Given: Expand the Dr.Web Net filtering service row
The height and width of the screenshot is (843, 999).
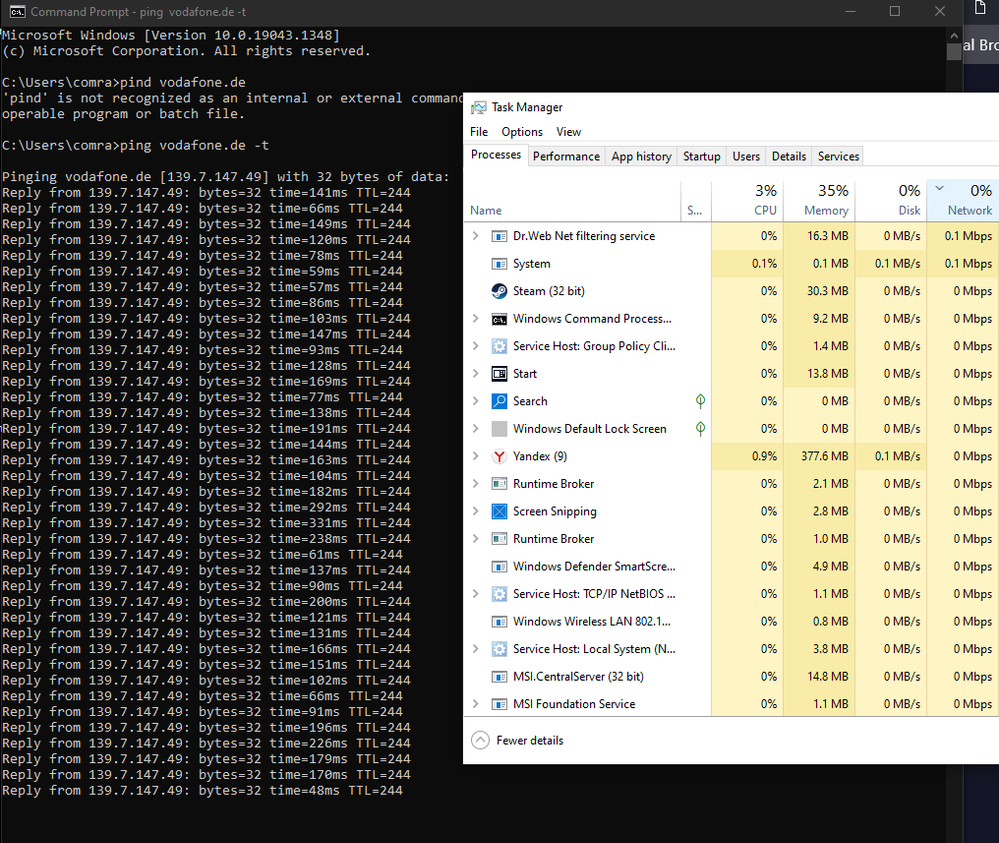Looking at the screenshot, I should pos(476,236).
